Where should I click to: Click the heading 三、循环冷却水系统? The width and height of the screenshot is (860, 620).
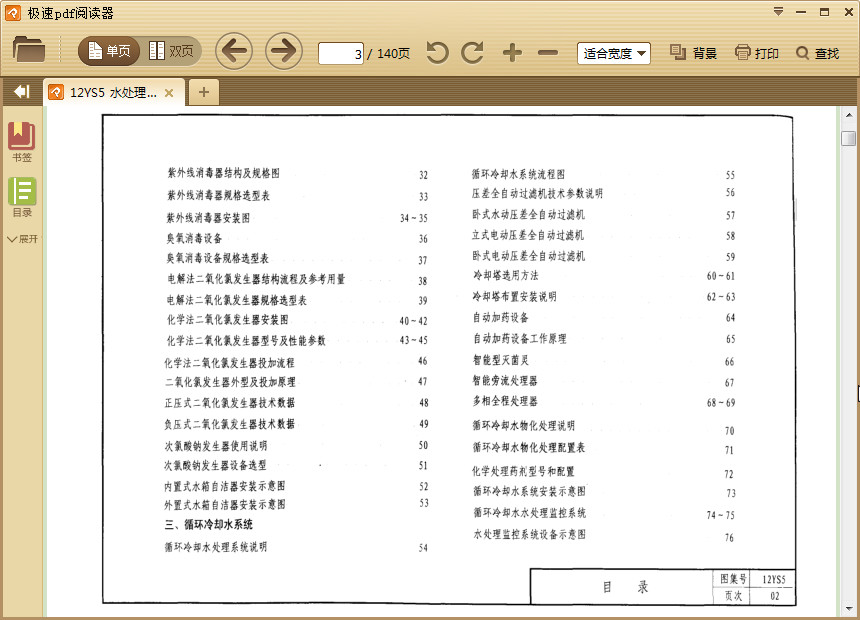(x=208, y=525)
